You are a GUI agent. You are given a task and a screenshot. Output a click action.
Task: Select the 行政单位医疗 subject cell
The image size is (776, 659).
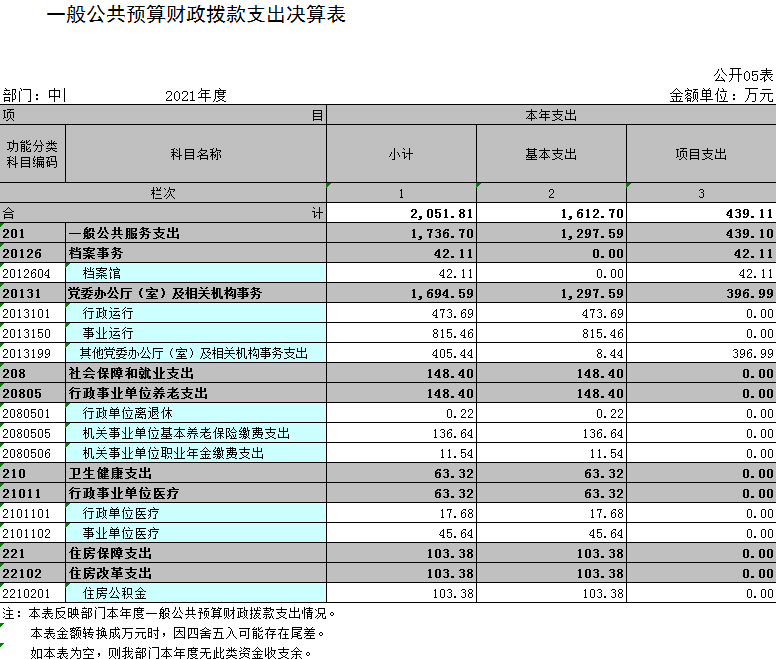pyautogui.click(x=195, y=513)
